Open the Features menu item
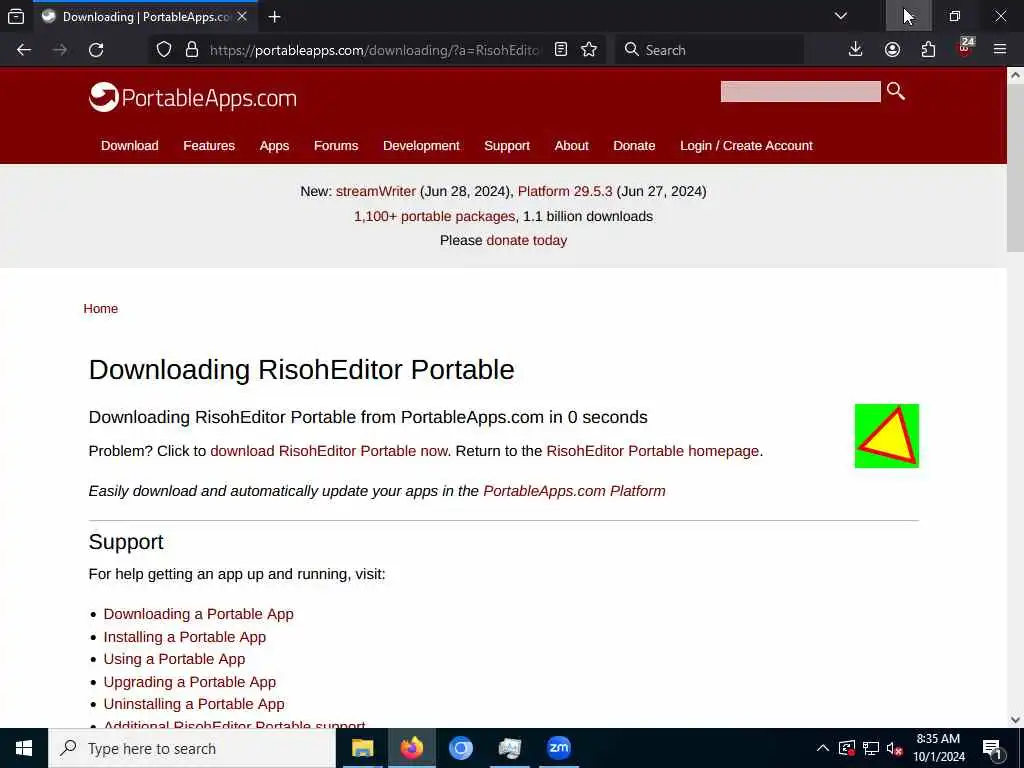The height and width of the screenshot is (768, 1024). (209, 146)
